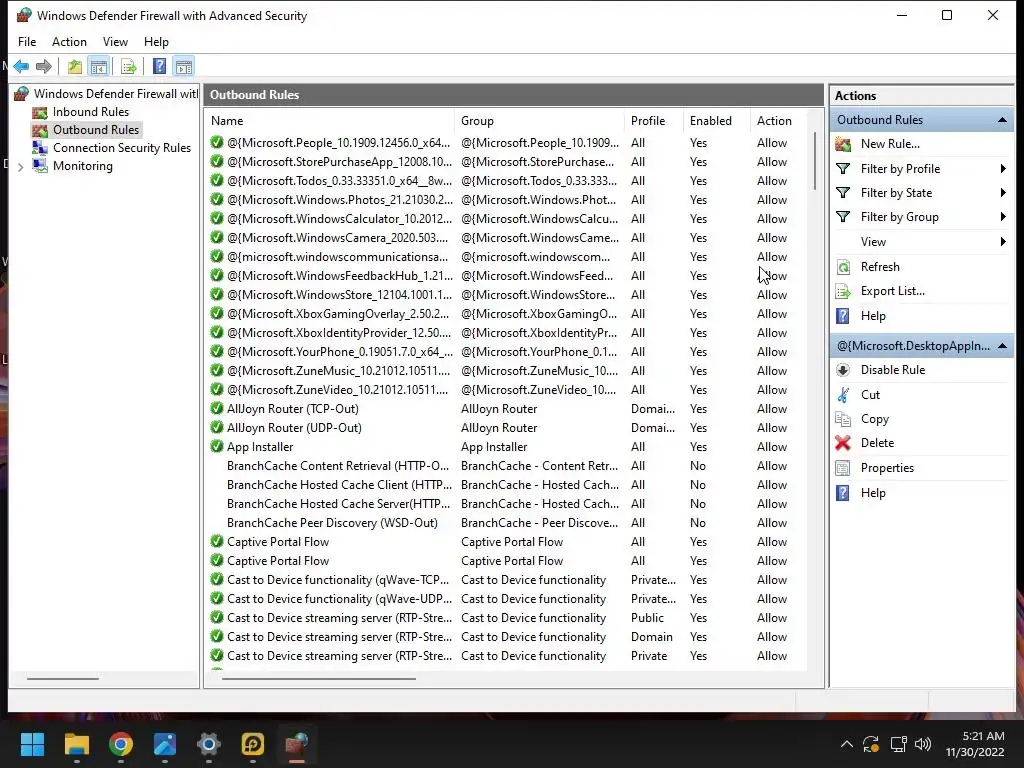Screen dimensions: 1024x768
Task: Click Help under Outbound Rules actions
Action: (872, 316)
